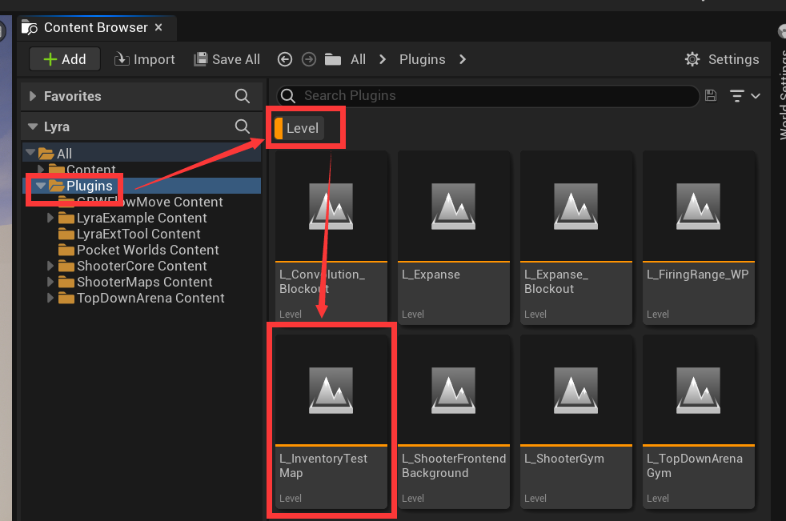
Task: Search within Favorites magnifier icon
Action: (242, 96)
